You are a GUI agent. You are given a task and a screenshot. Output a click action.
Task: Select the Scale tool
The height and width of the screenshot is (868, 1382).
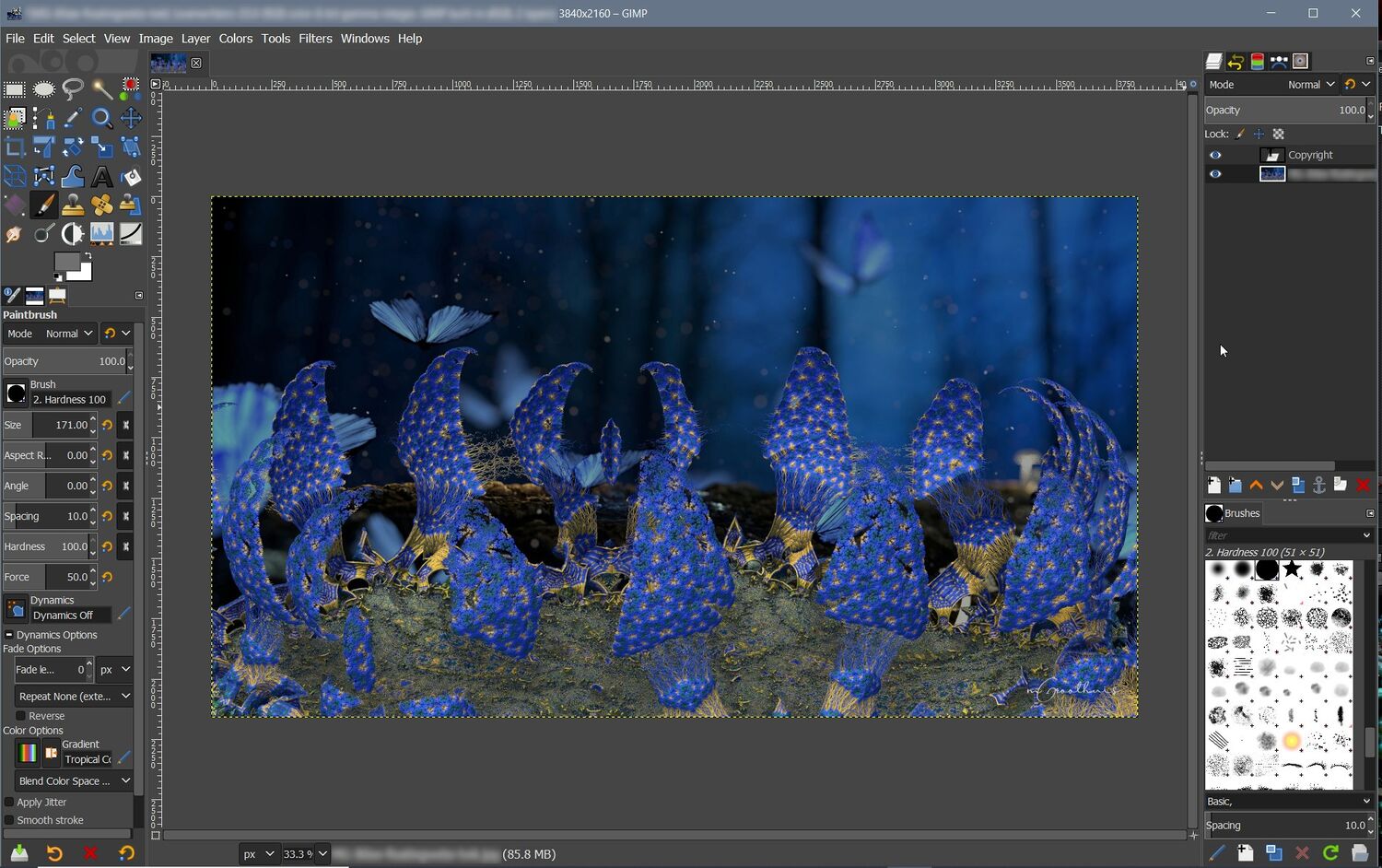[x=102, y=147]
